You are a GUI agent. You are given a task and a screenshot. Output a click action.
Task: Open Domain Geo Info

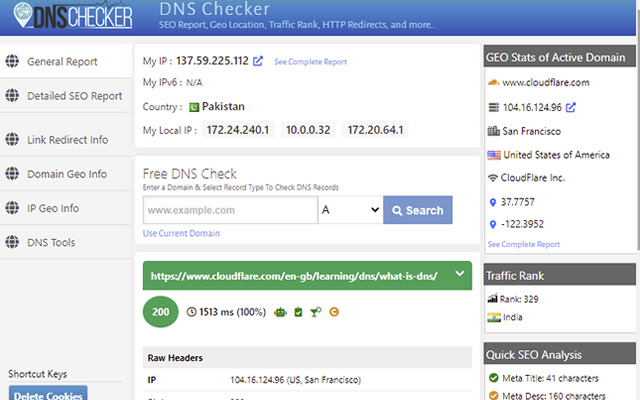click(67, 174)
